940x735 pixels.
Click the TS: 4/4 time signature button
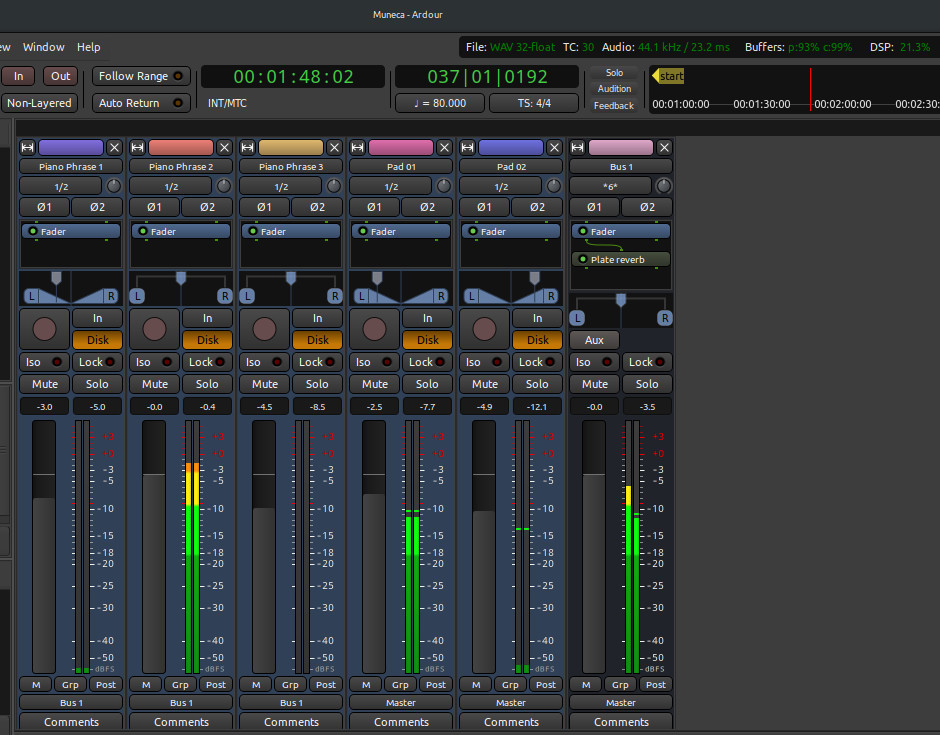[x=534, y=103]
